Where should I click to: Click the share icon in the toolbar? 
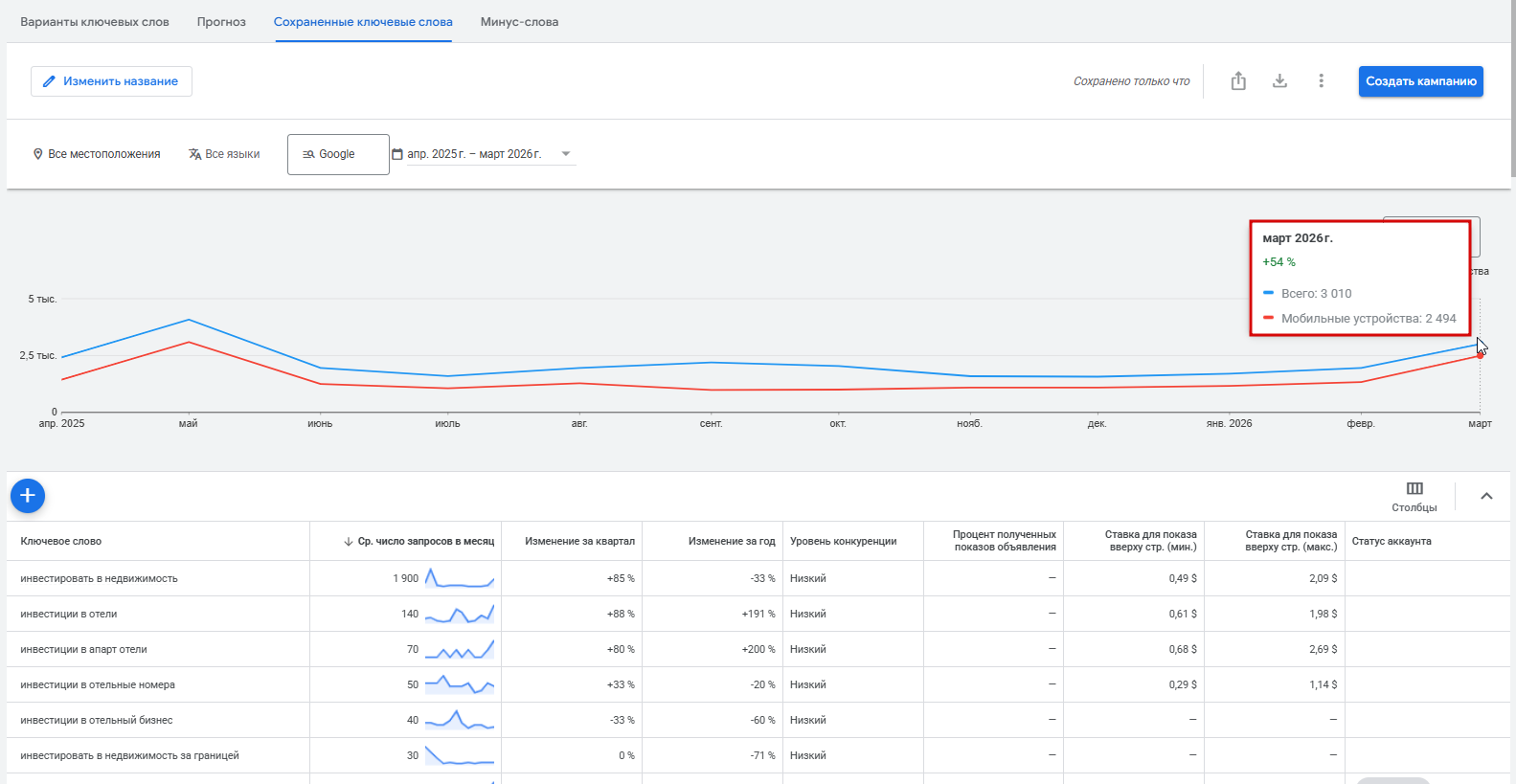(x=1238, y=81)
